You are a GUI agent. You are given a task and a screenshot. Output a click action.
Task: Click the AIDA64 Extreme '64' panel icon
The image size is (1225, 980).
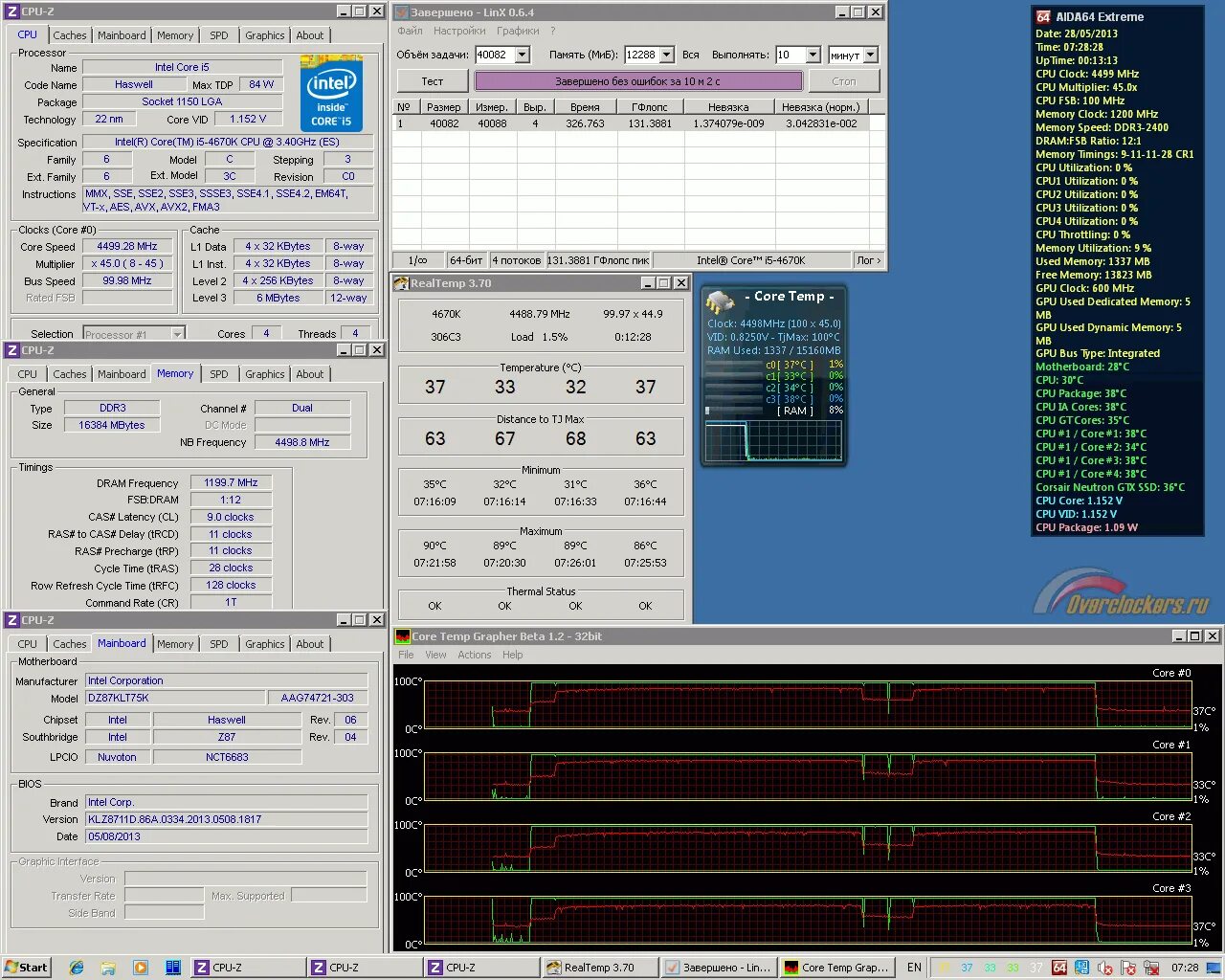(1043, 16)
